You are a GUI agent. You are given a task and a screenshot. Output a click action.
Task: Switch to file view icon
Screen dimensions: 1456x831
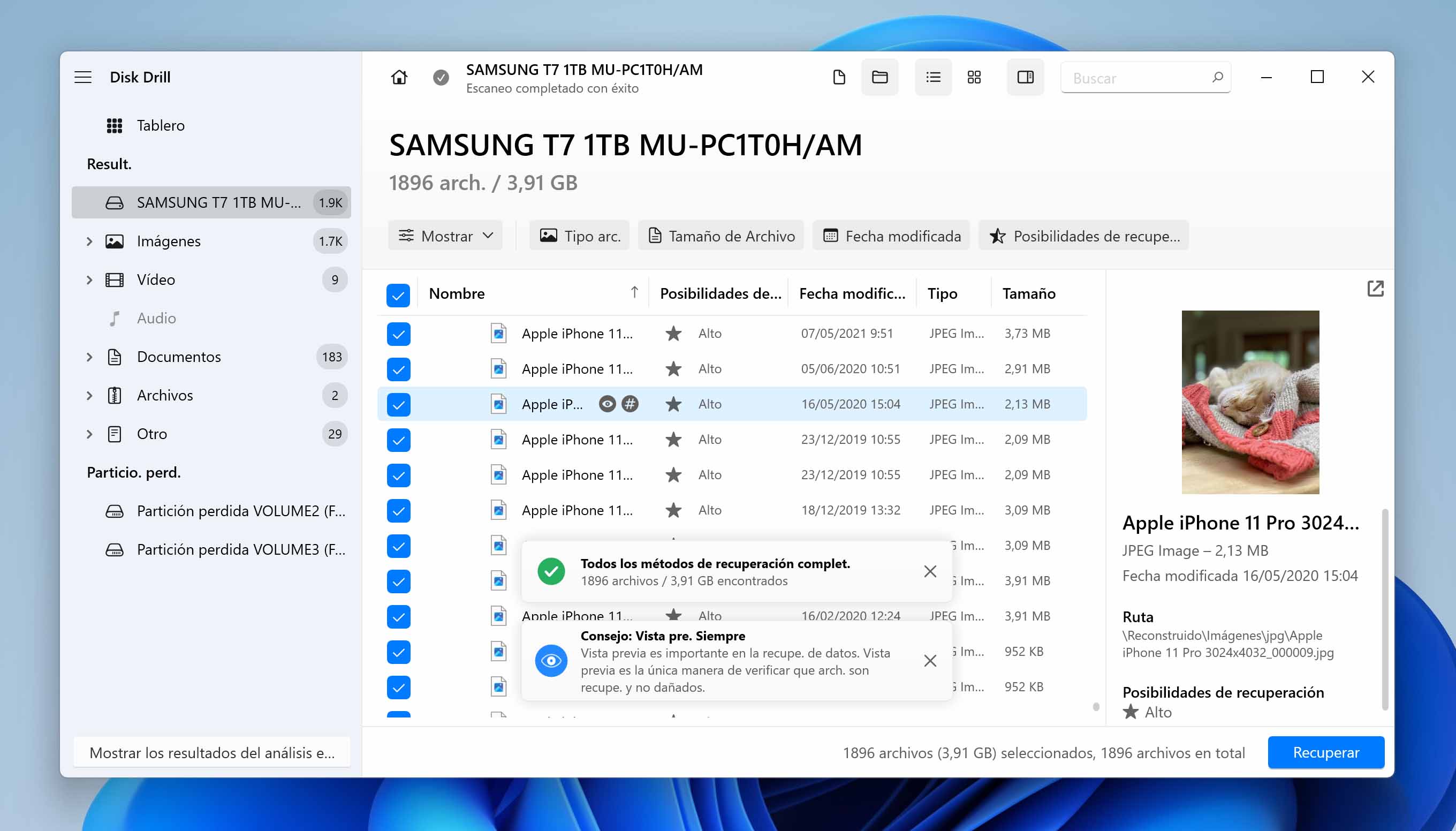838,77
